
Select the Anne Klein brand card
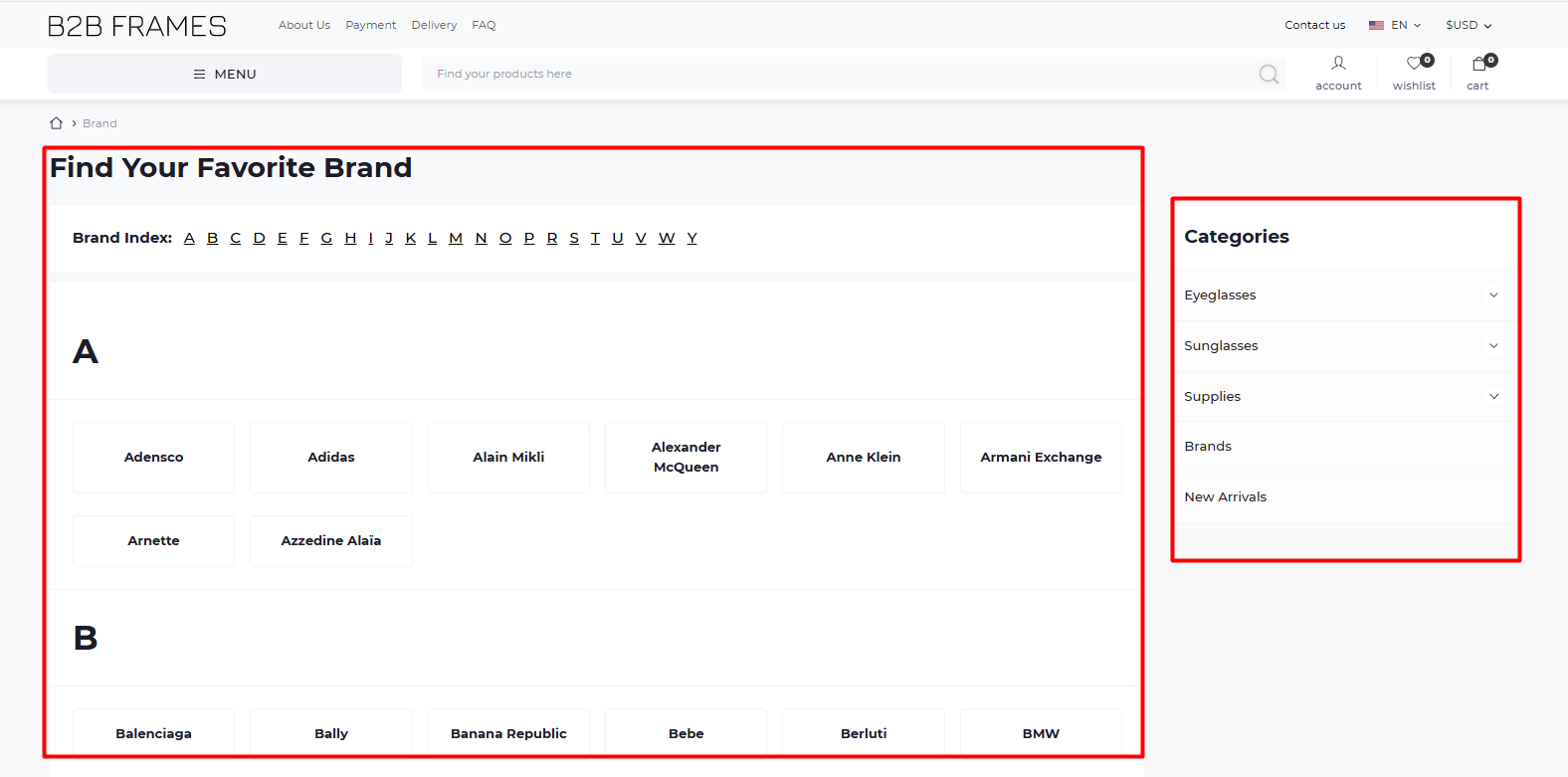pos(864,458)
